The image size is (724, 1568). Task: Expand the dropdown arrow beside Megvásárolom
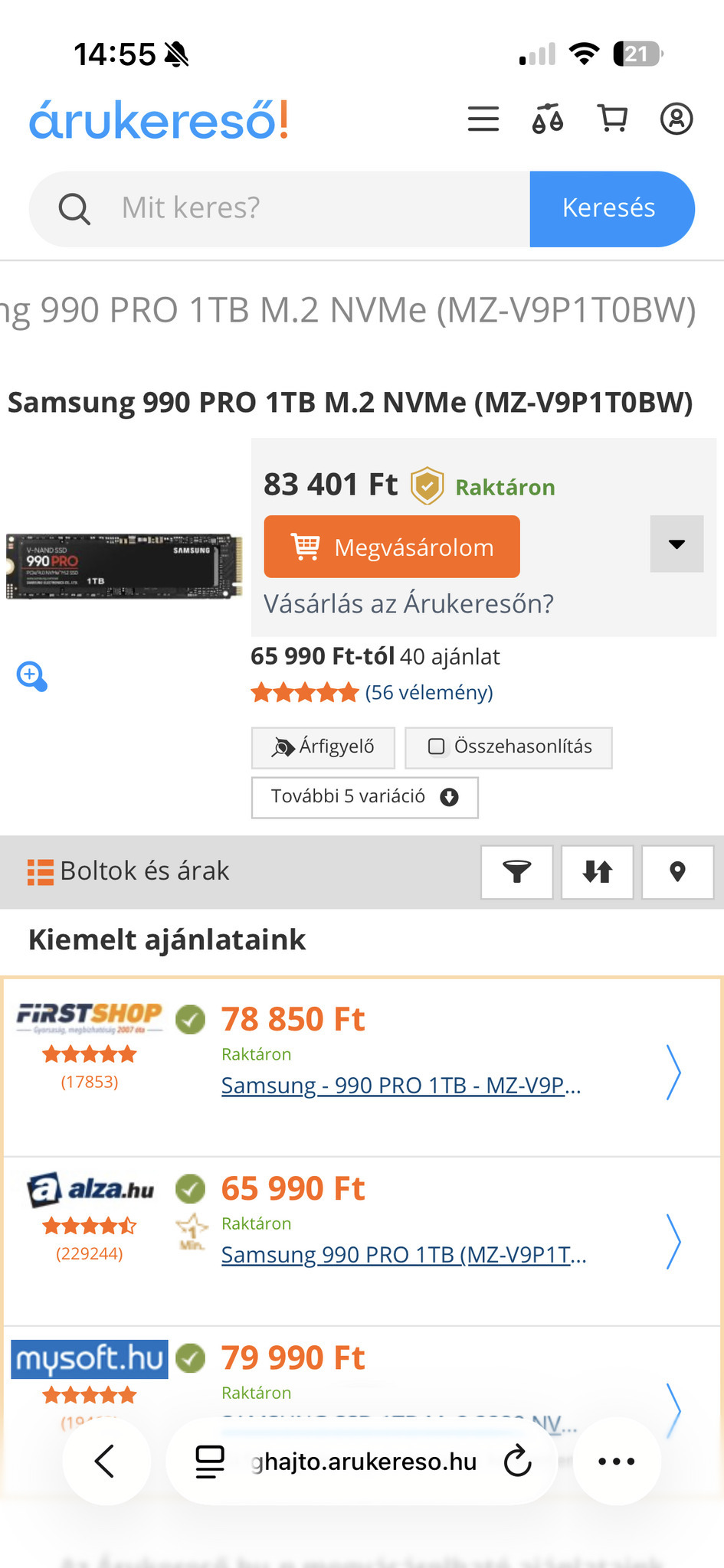[x=676, y=544]
